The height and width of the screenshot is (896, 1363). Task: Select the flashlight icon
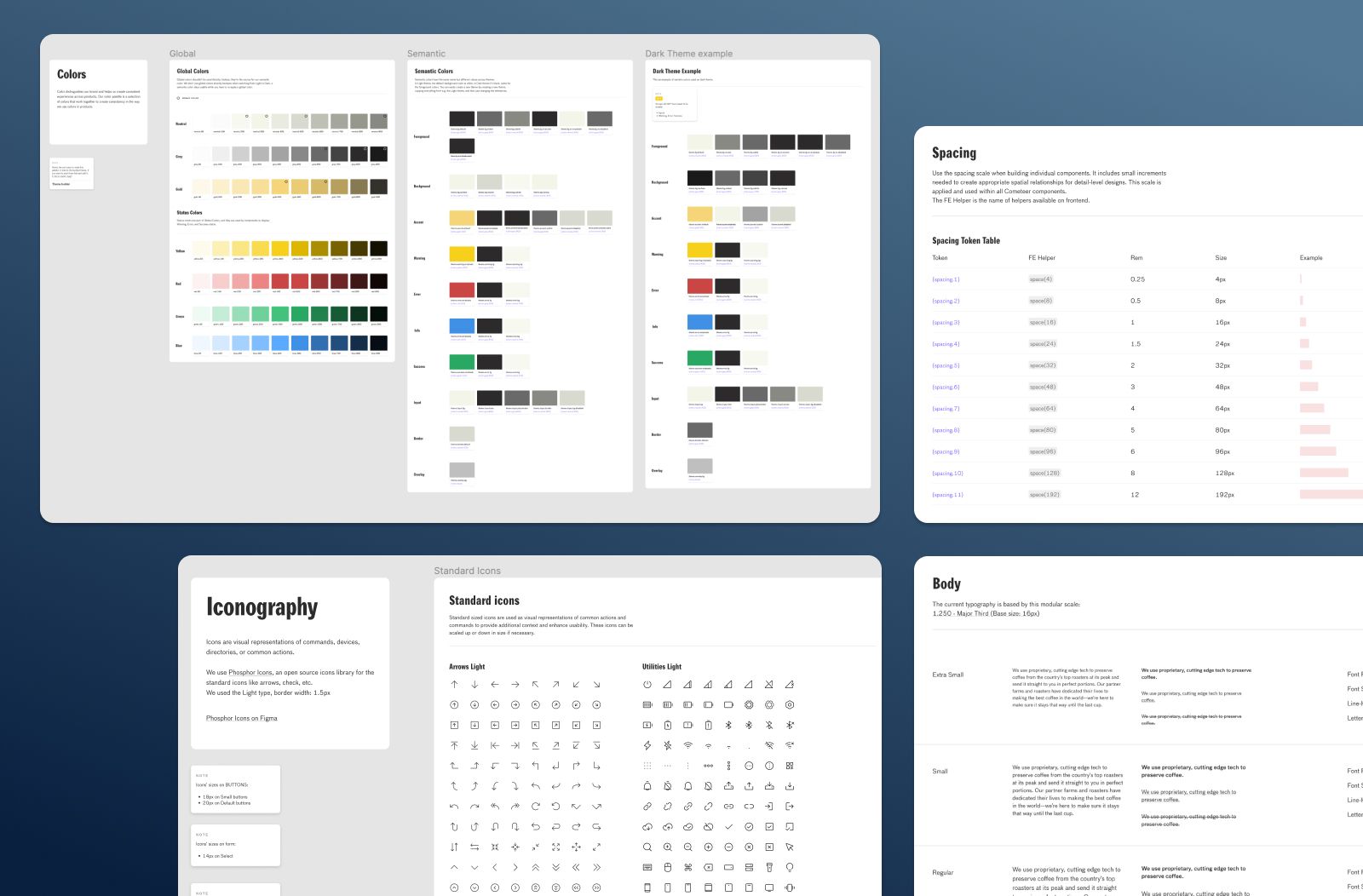click(x=769, y=867)
